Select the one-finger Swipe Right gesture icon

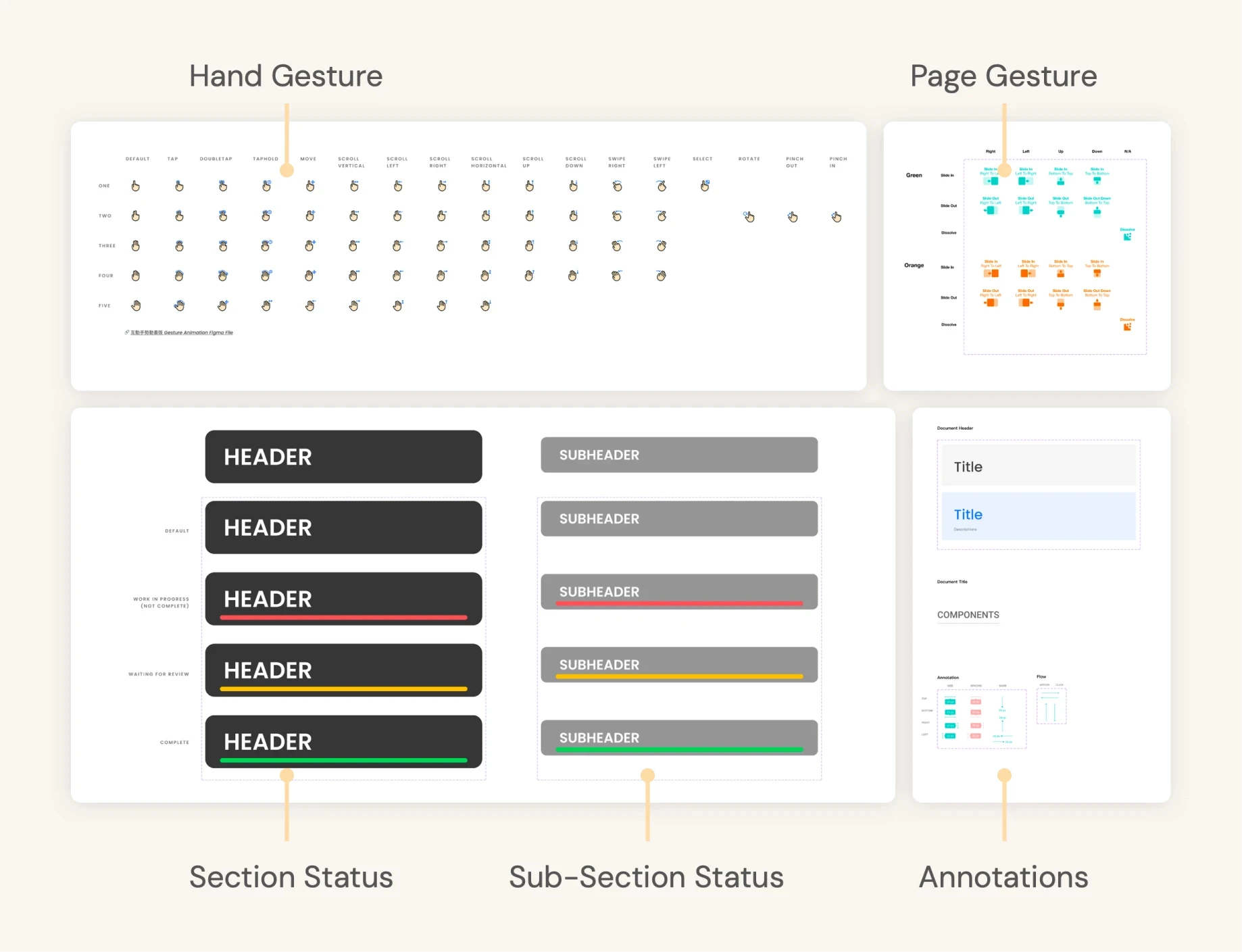(x=617, y=186)
